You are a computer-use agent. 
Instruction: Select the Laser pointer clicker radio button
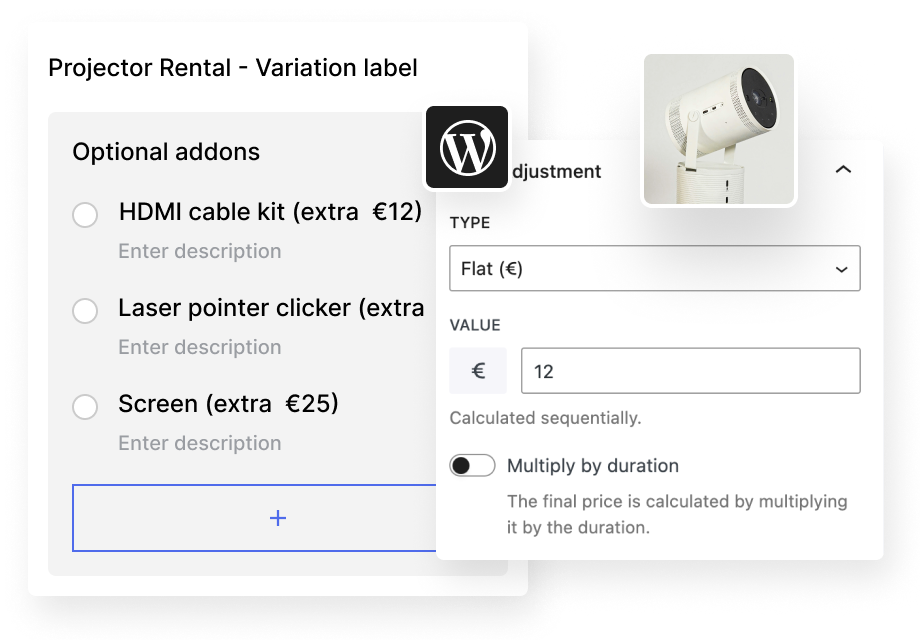tap(85, 311)
